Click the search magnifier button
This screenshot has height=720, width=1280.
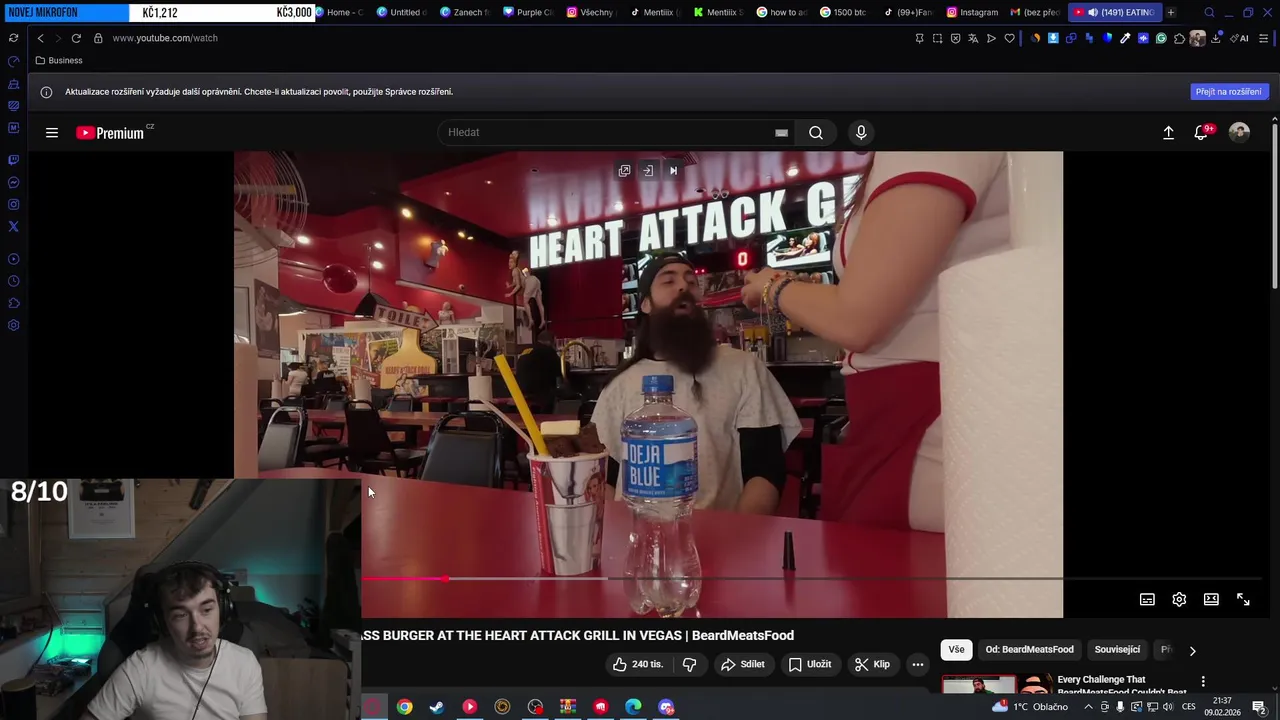[816, 133]
